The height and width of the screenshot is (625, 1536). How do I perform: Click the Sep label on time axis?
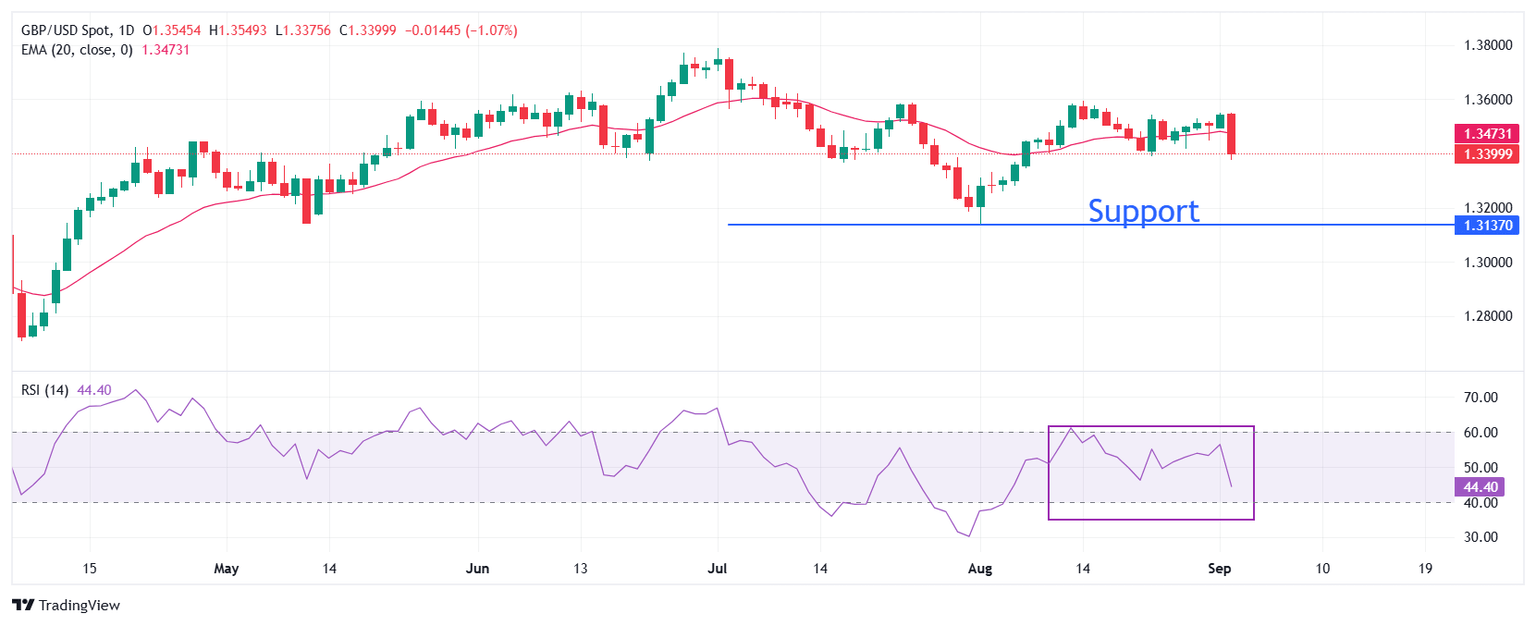(x=1219, y=568)
